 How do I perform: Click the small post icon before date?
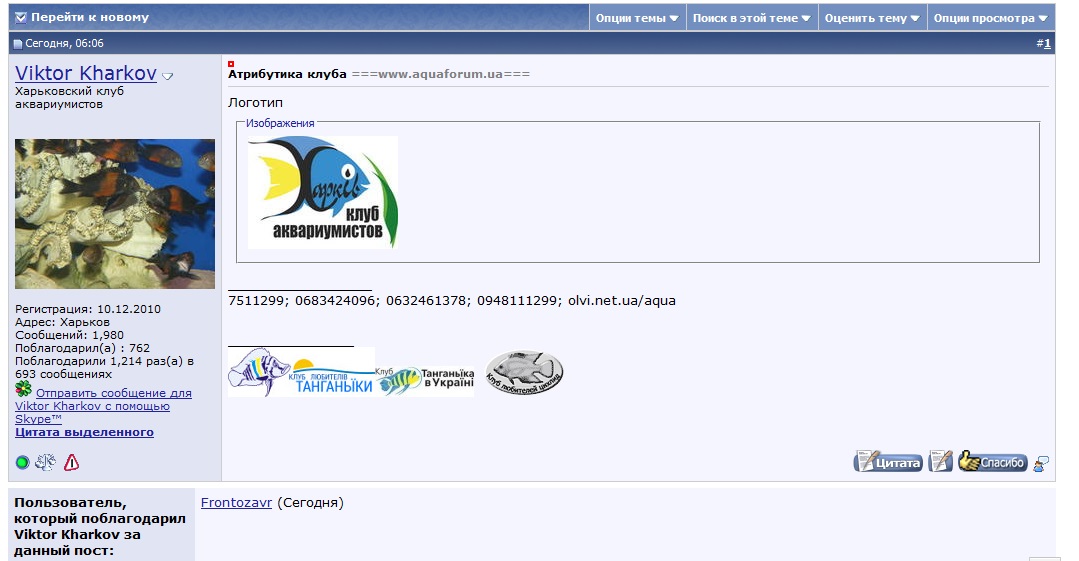tap(18, 44)
